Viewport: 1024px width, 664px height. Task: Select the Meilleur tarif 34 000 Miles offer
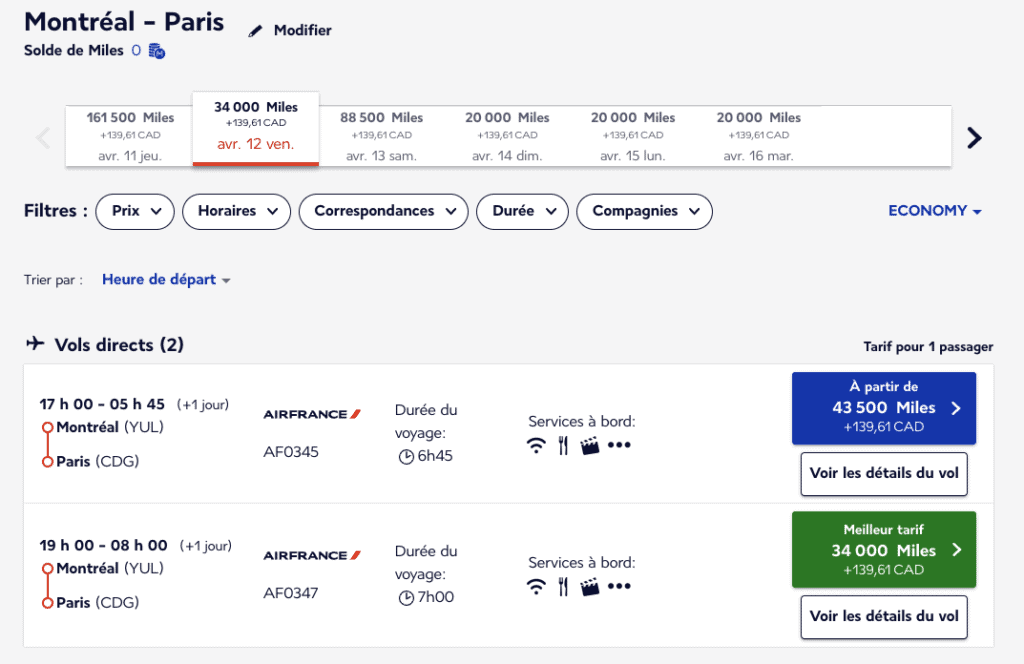[x=883, y=549]
